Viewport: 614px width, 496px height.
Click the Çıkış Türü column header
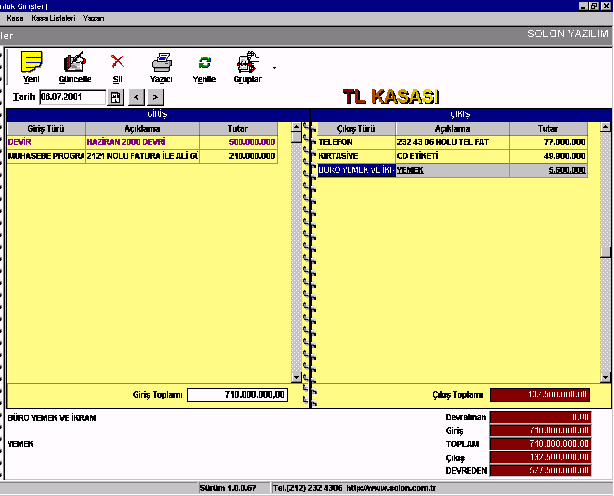tap(356, 129)
